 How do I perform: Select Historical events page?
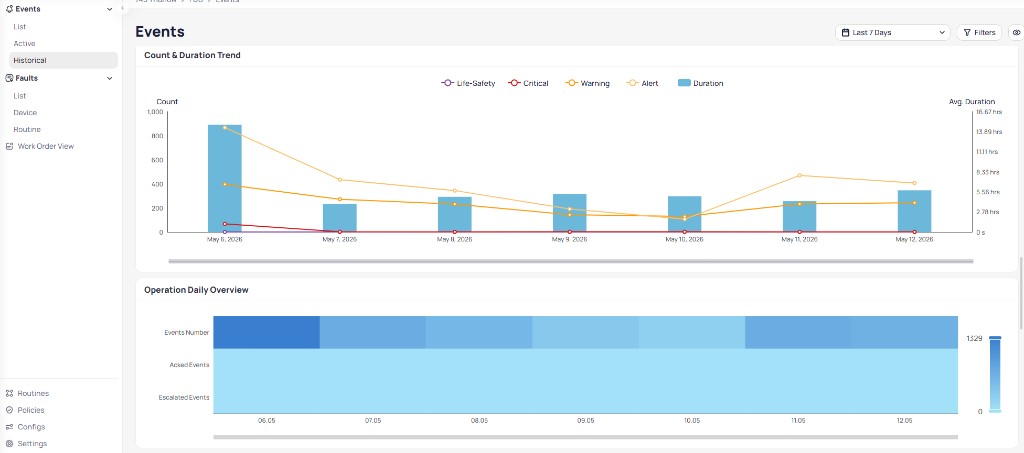[63, 60]
